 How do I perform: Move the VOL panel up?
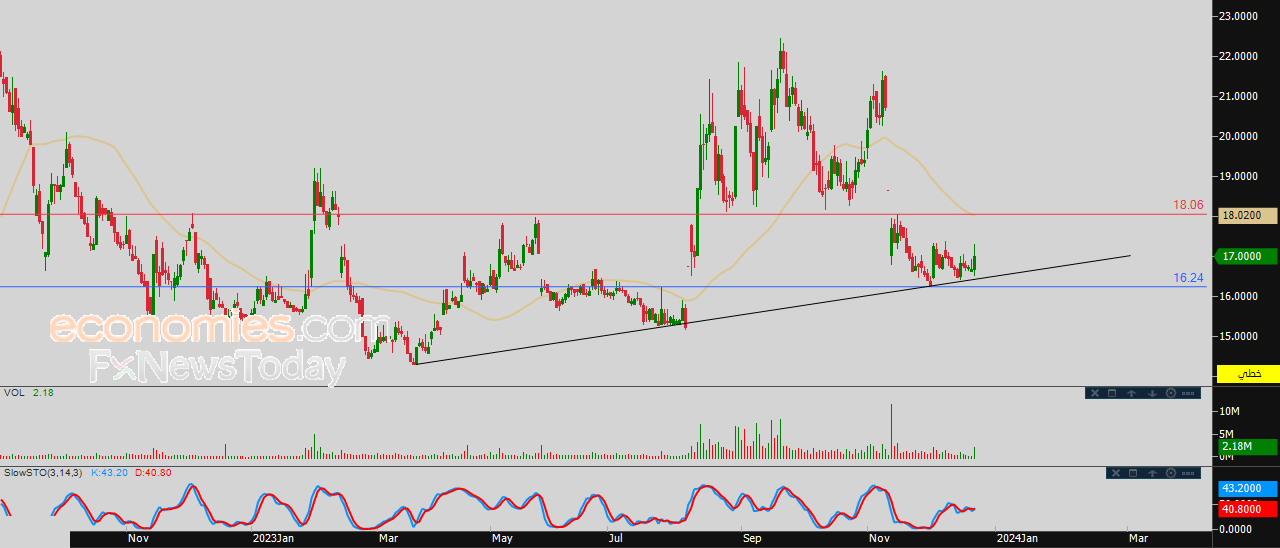[1132, 393]
